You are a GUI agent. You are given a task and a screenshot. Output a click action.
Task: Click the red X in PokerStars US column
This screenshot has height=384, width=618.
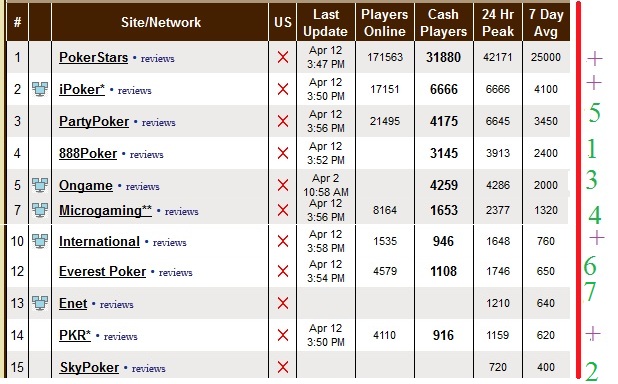(x=283, y=58)
